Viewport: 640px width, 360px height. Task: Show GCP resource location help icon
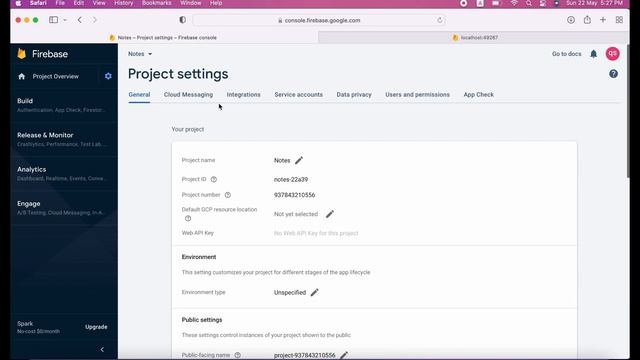click(188, 218)
